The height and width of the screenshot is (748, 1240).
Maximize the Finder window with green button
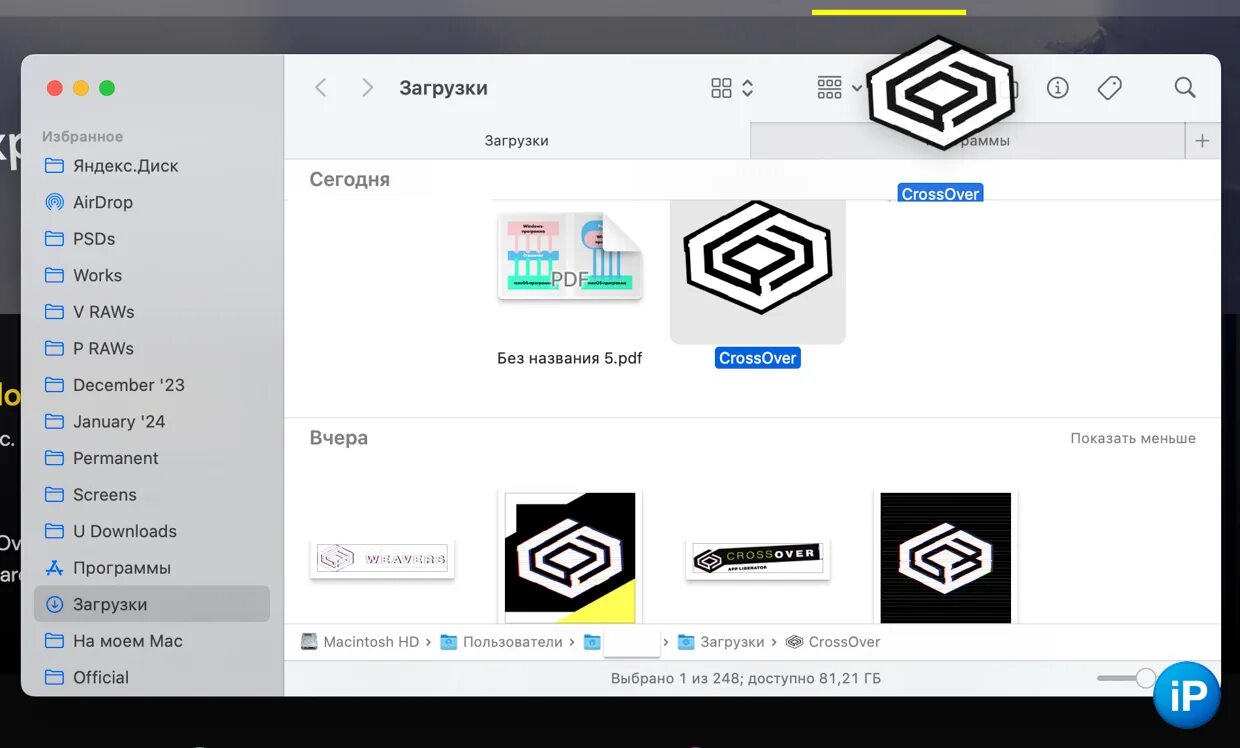pos(107,88)
